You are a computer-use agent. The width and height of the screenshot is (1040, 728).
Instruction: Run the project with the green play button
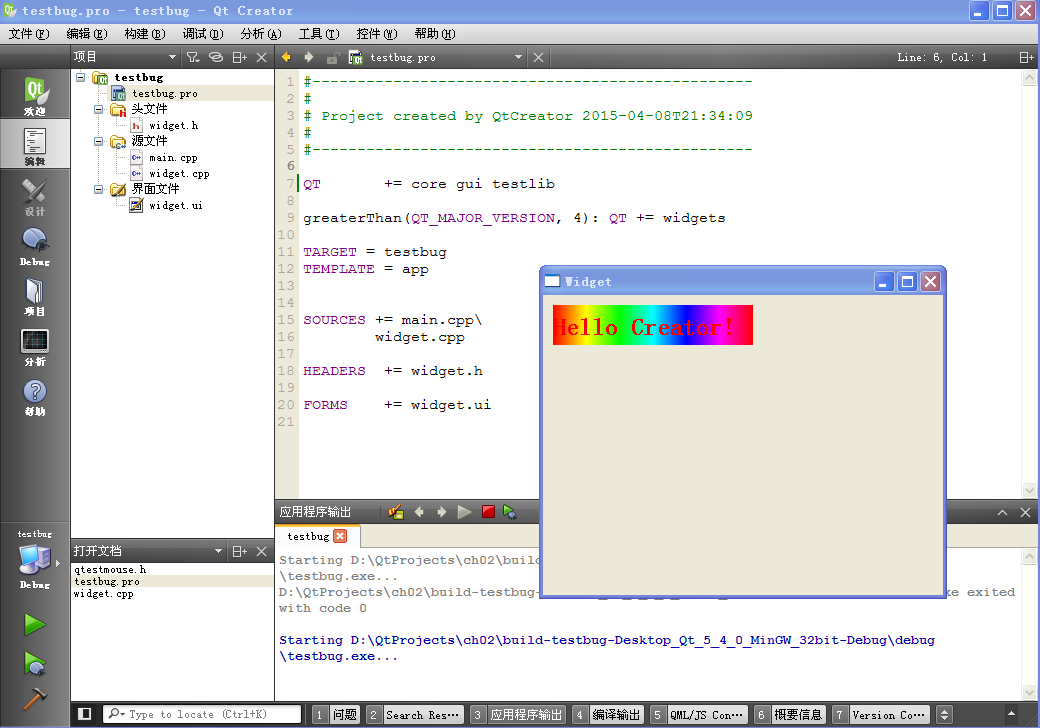click(34, 625)
